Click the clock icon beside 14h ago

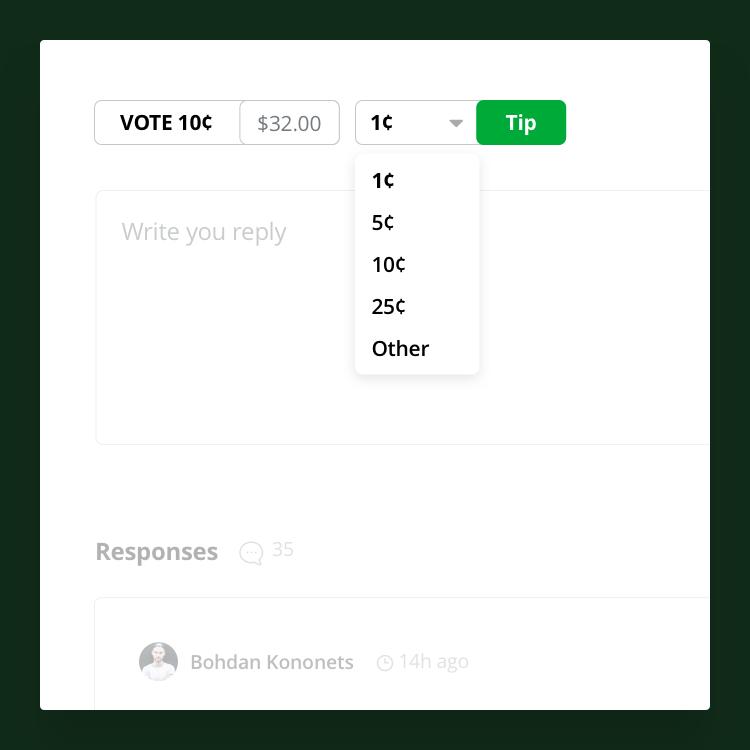(x=385, y=663)
